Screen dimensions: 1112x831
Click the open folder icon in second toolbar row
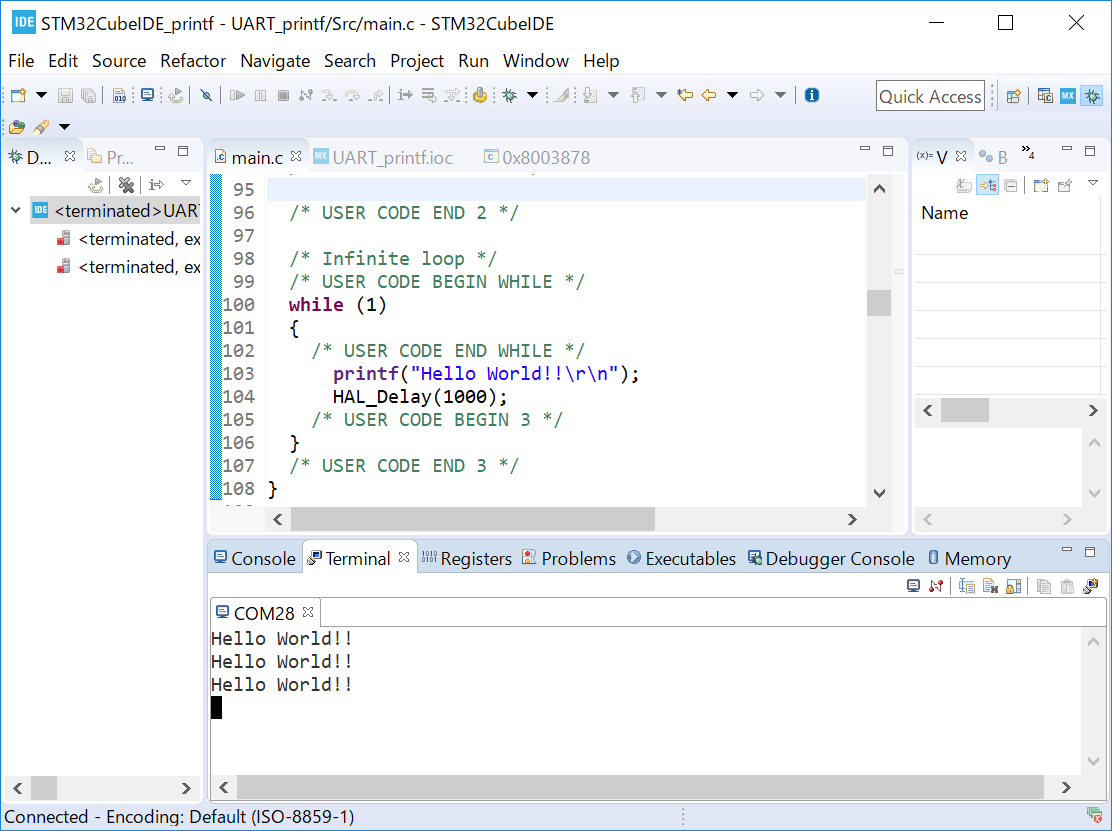(17, 127)
